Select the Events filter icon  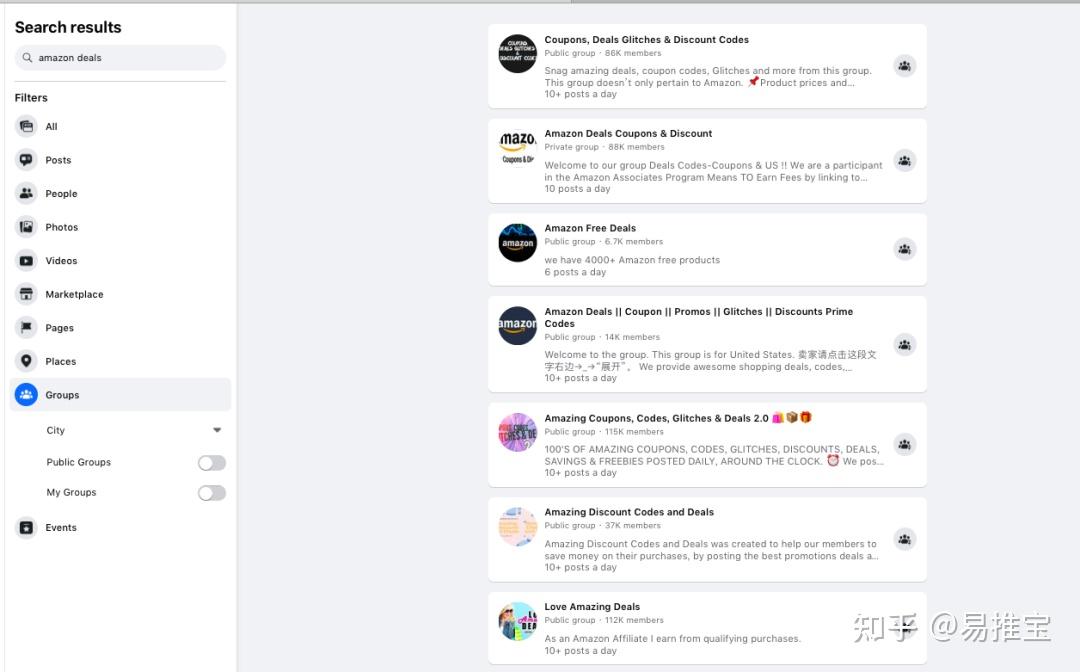[26, 527]
